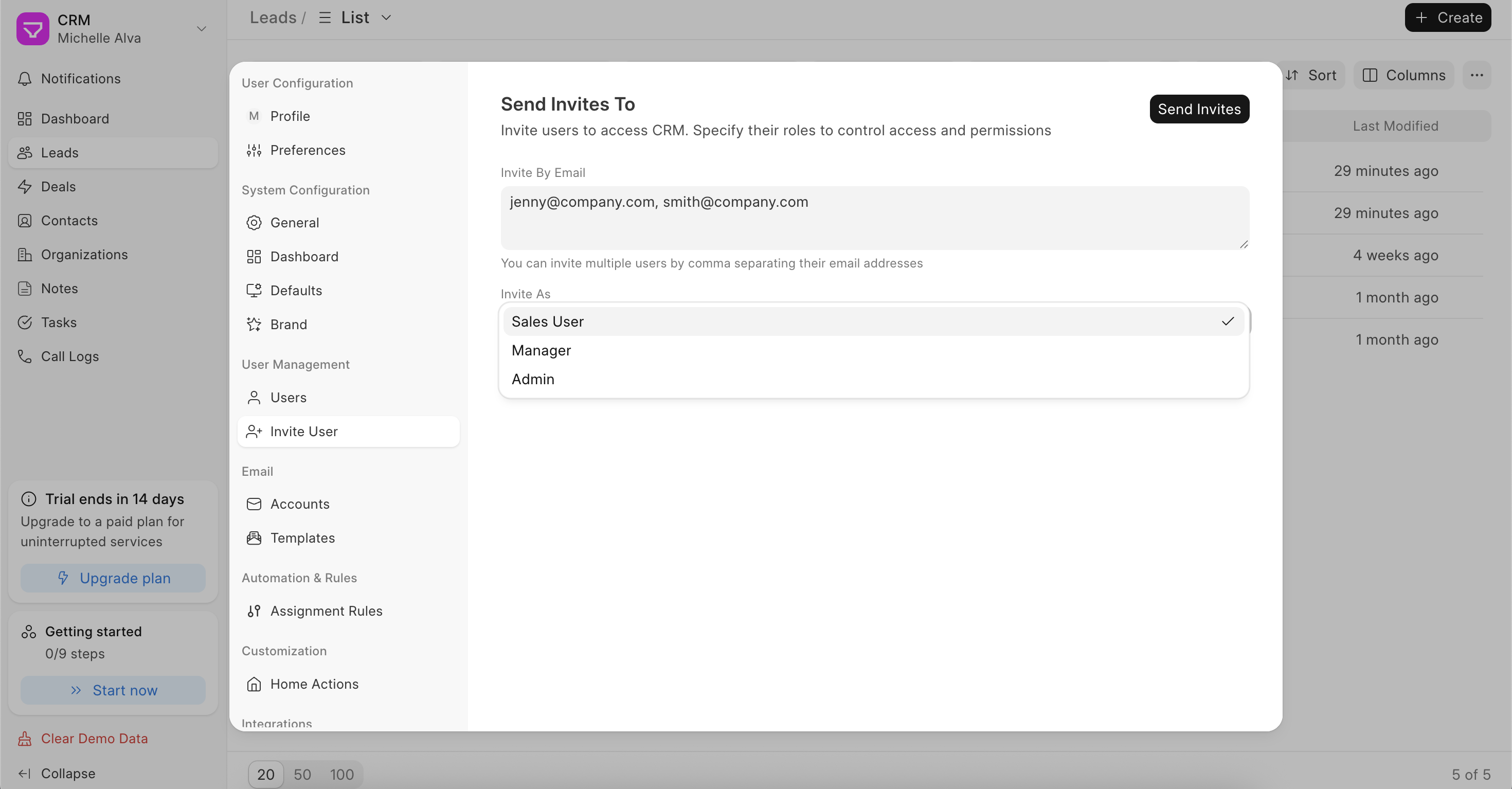Select 50 rows per page
This screenshot has width=1512, height=789.
(x=302, y=774)
